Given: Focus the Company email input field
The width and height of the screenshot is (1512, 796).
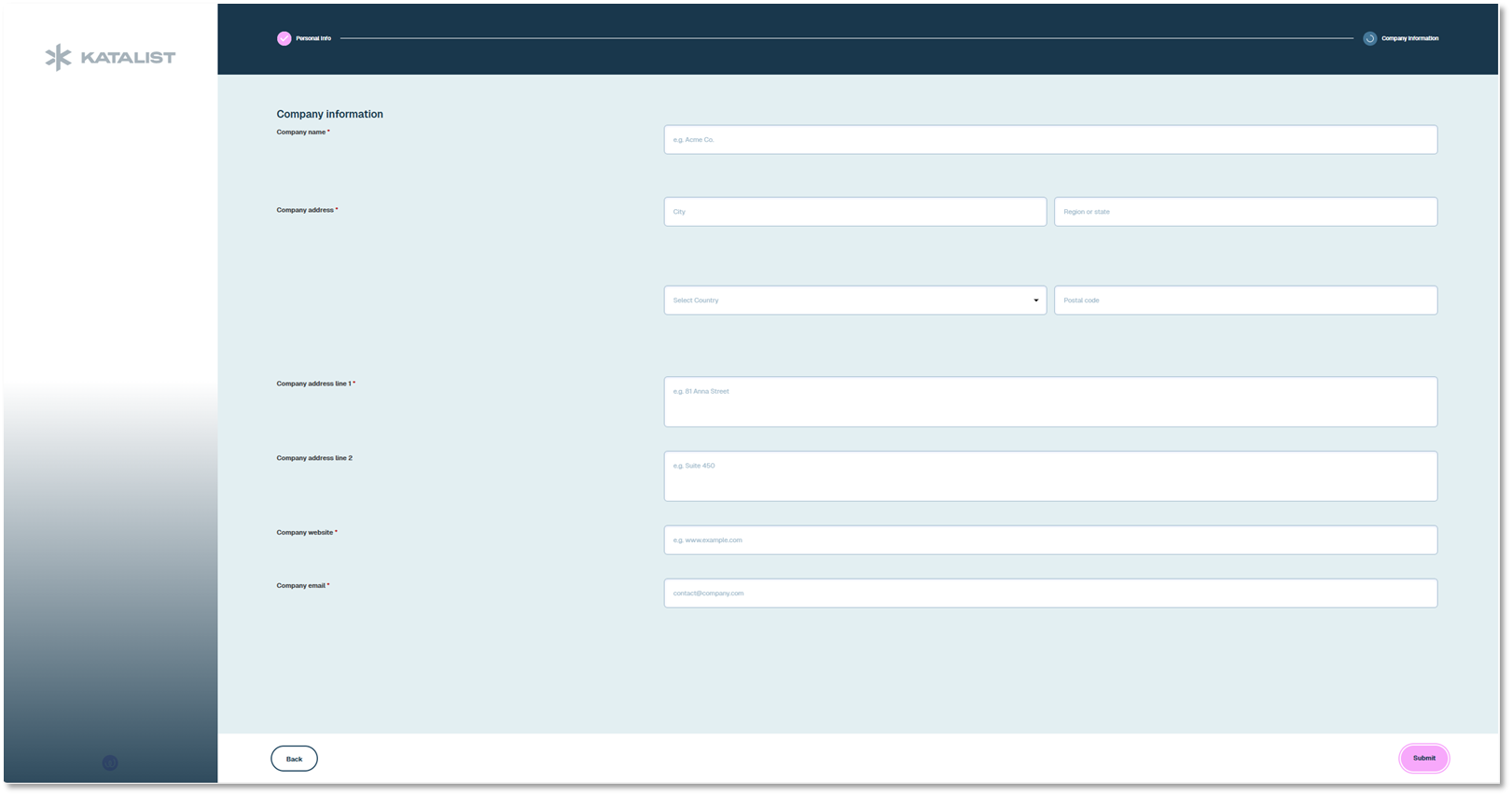Looking at the screenshot, I should click(x=1049, y=594).
